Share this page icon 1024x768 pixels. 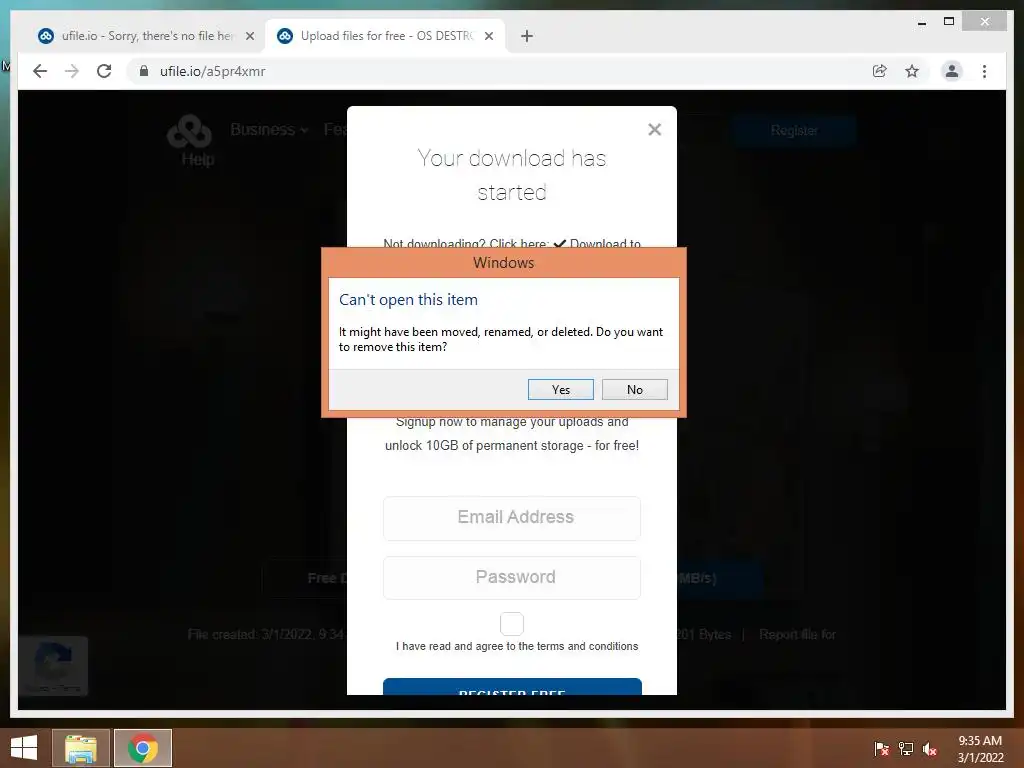tap(880, 71)
